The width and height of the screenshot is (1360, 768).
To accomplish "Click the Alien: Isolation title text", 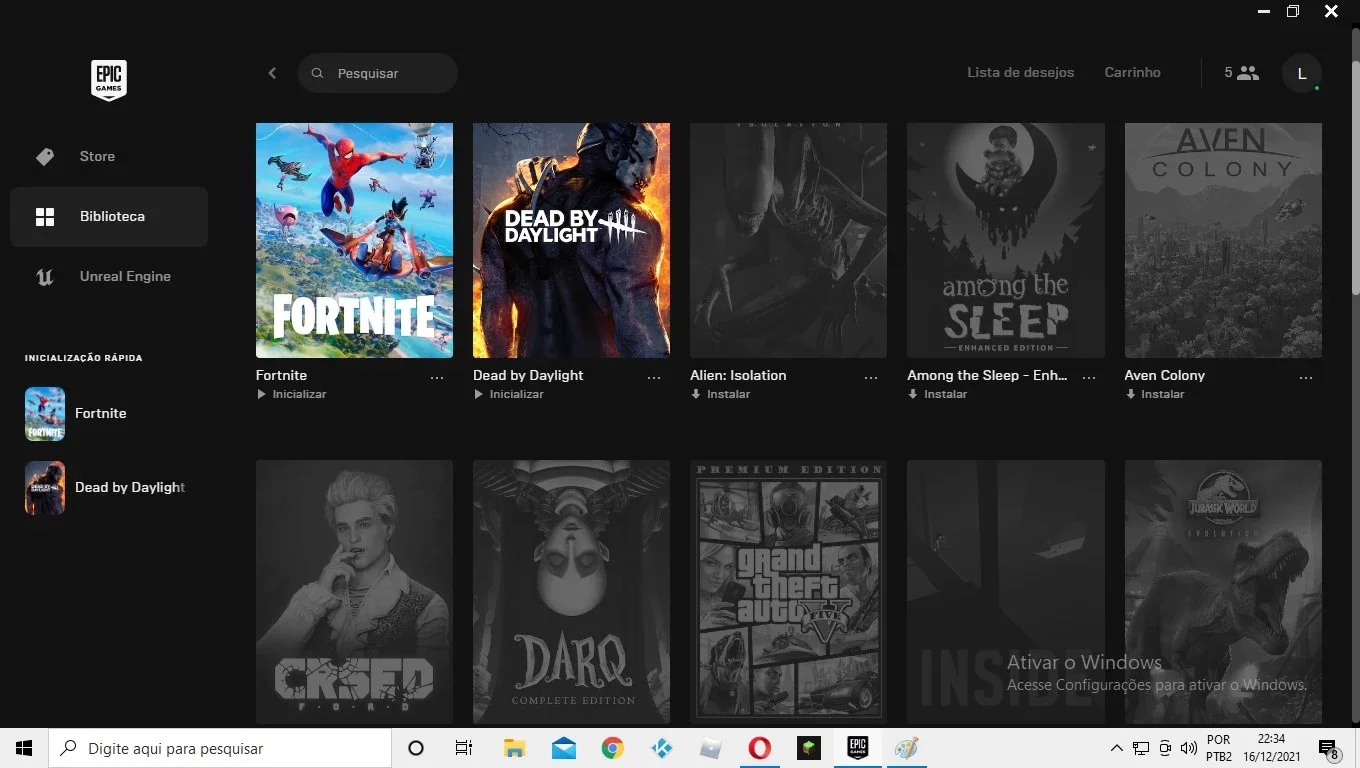I will click(x=738, y=376).
